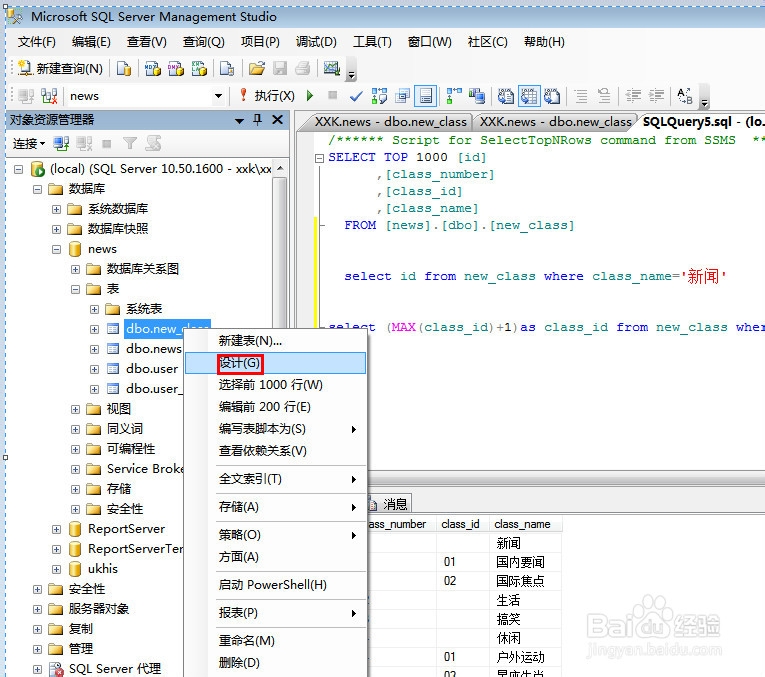The image size is (765, 677).
Task: Switch to the first XXK.news - dbo.new_class tab
Action: click(389, 122)
